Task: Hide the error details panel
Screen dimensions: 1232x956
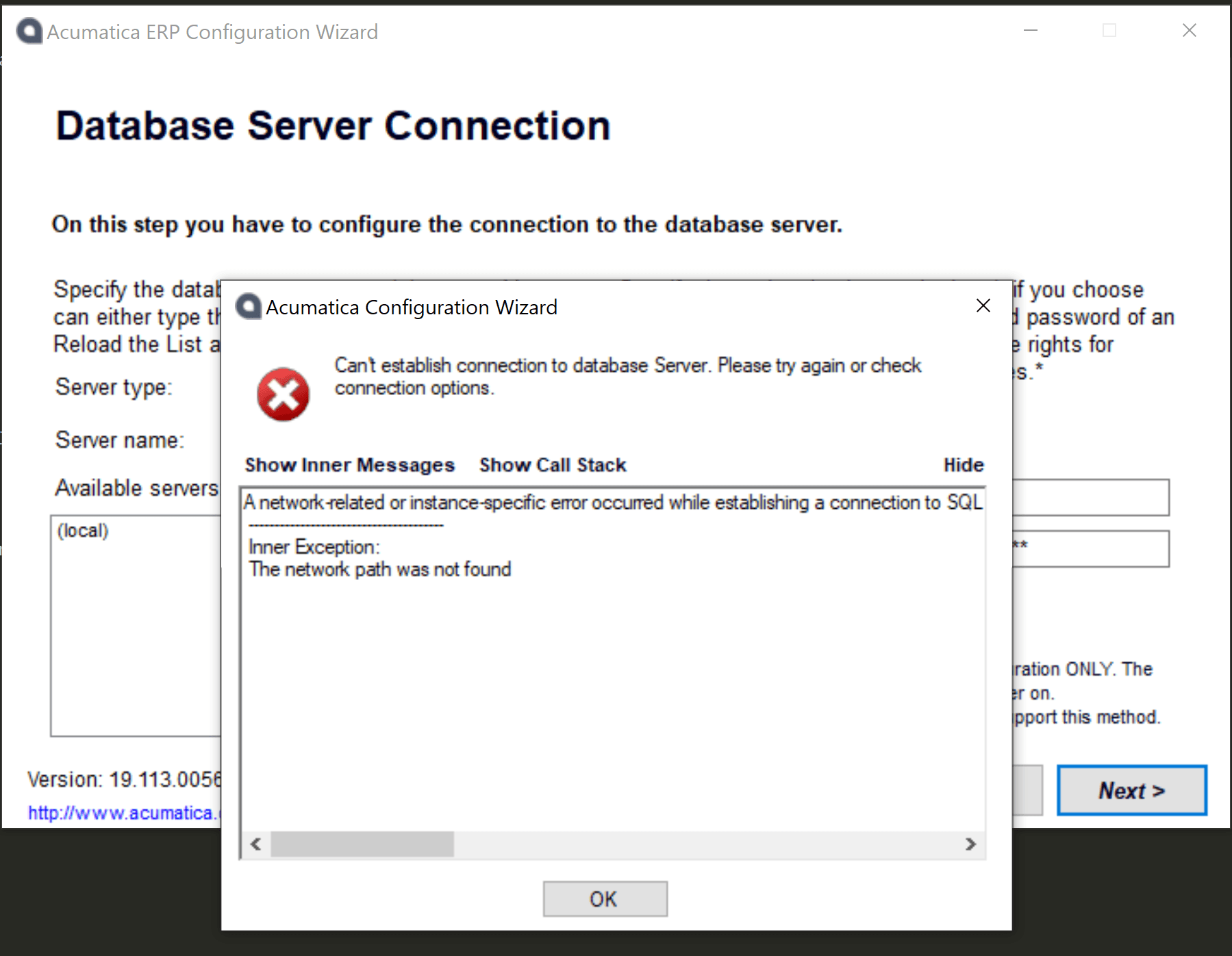Action: (x=964, y=465)
